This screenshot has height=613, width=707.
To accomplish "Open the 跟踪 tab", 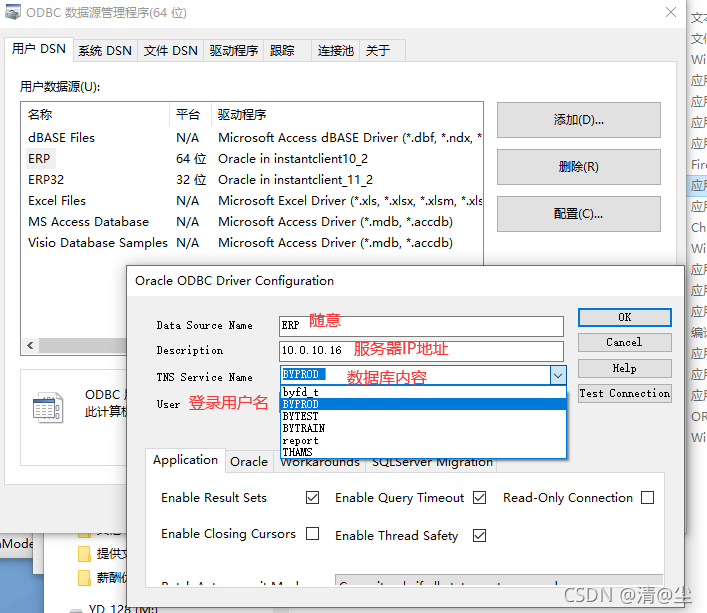I will [x=288, y=50].
